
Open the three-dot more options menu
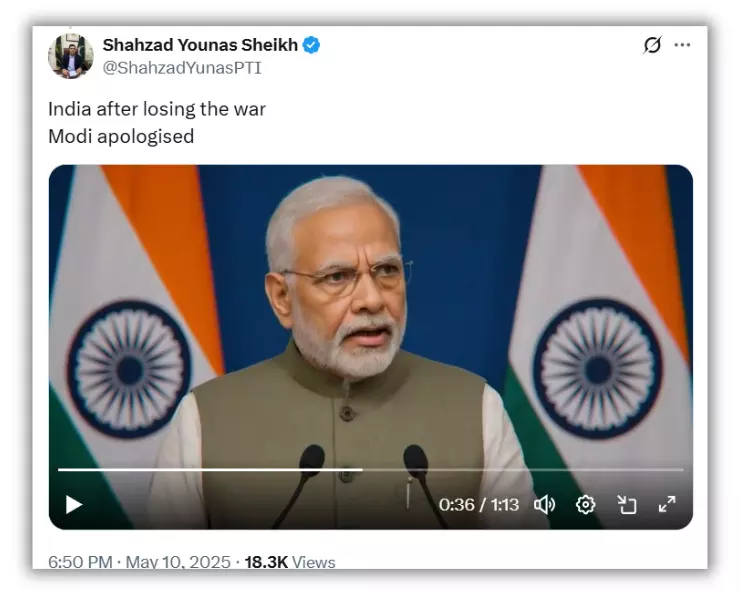[x=682, y=45]
